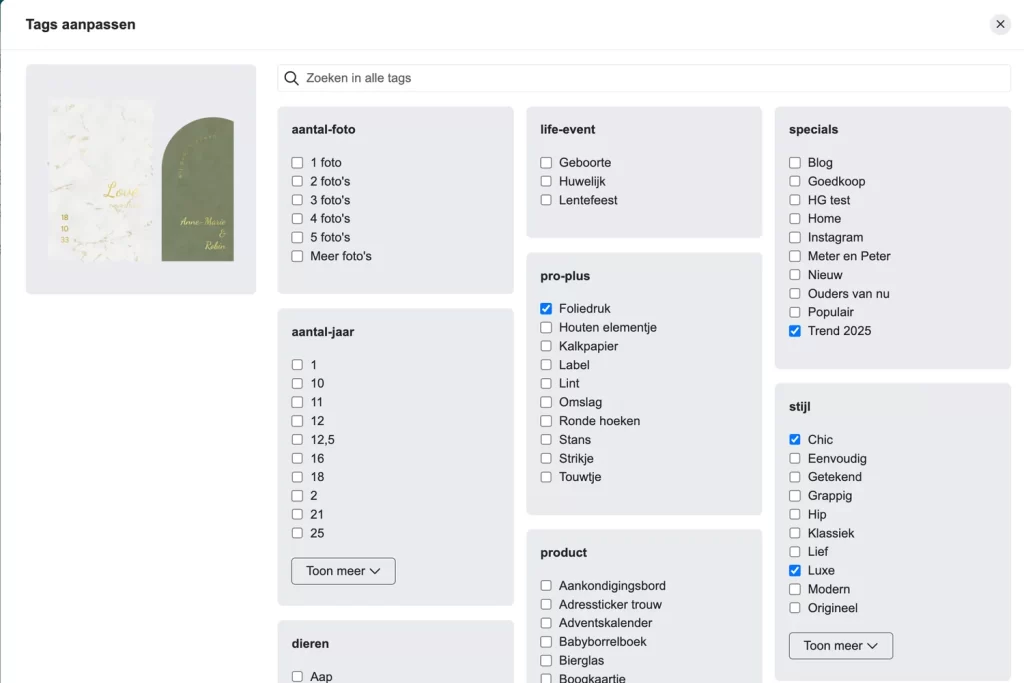1024x683 pixels.
Task: Select the Huwelijk checkbox
Action: pos(545,181)
